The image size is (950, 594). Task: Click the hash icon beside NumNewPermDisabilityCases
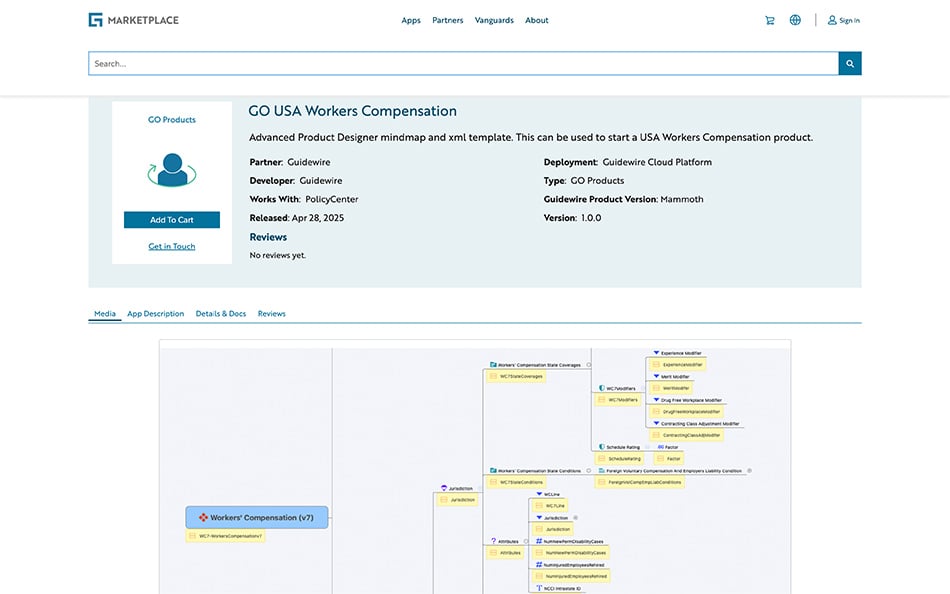pos(537,541)
